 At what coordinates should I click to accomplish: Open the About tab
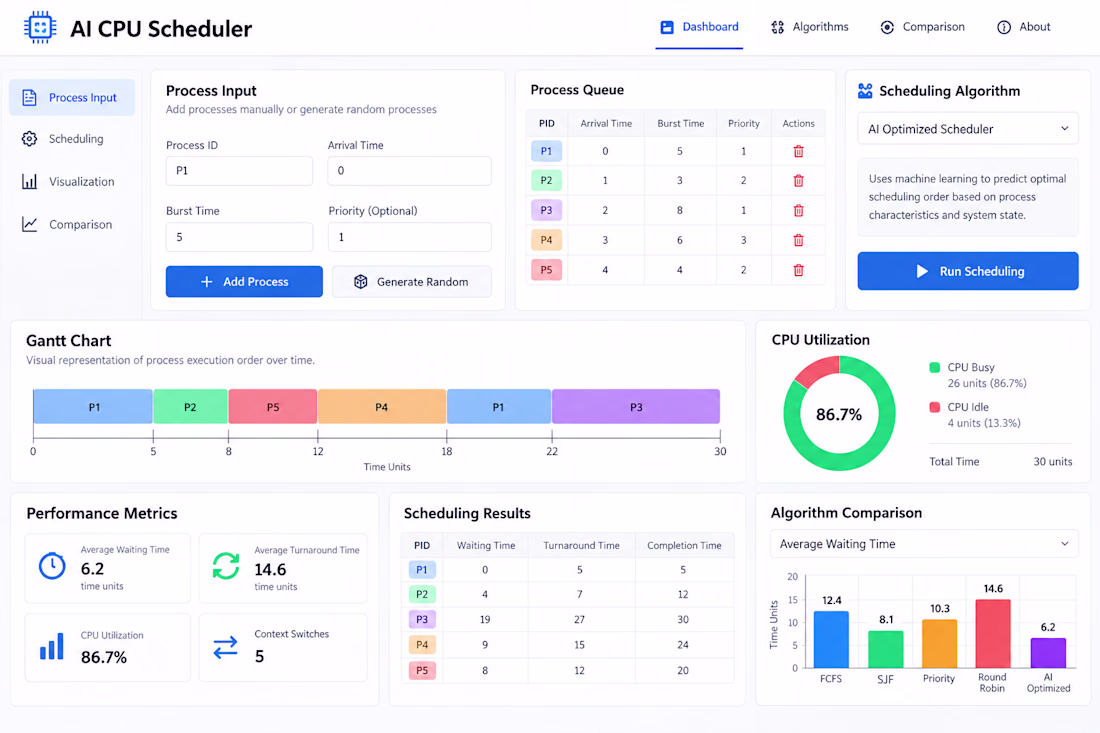(1024, 27)
